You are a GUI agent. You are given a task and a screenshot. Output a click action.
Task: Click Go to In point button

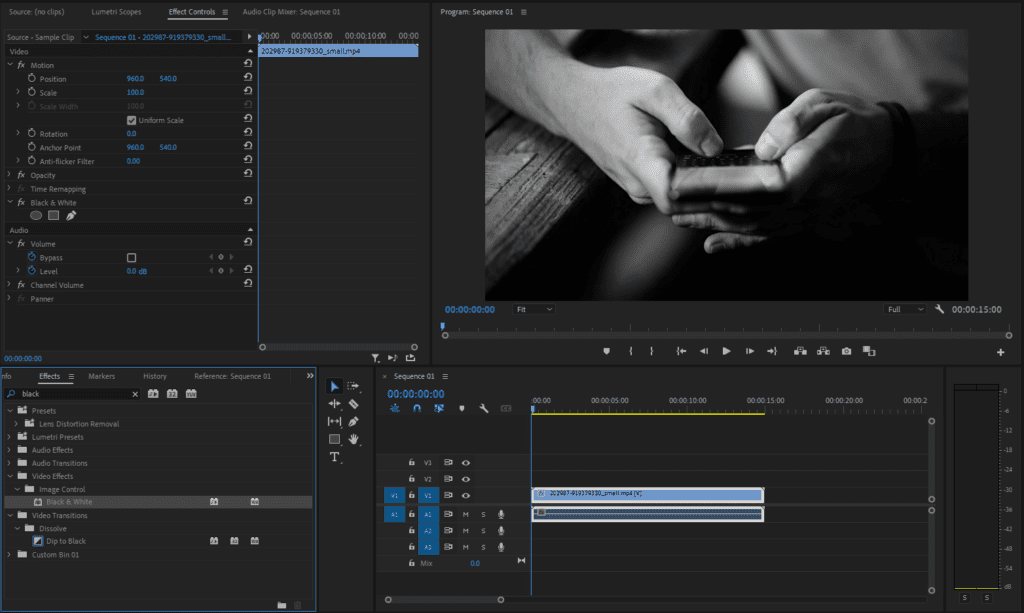tap(681, 351)
